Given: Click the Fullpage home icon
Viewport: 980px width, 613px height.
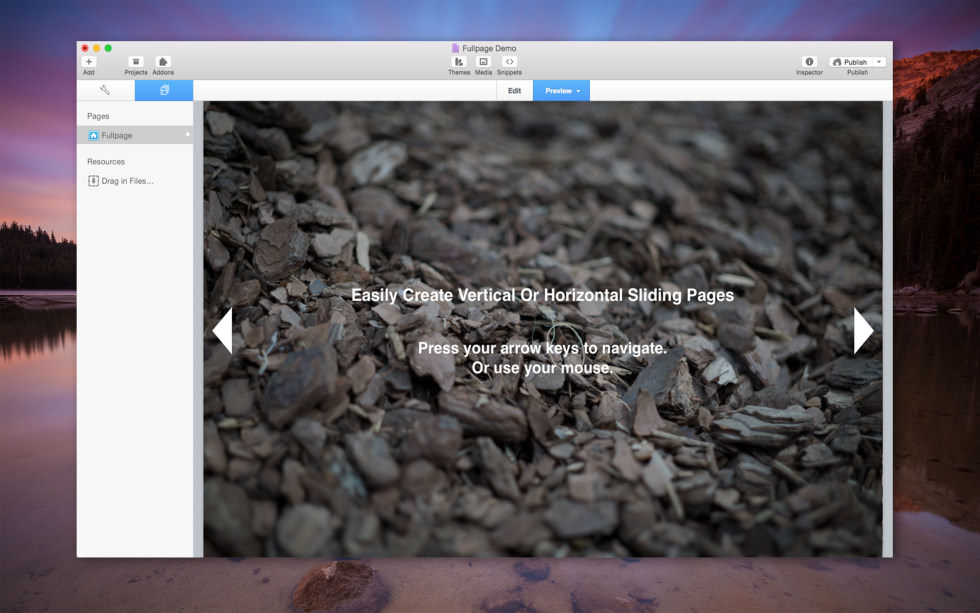Looking at the screenshot, I should (x=94, y=136).
